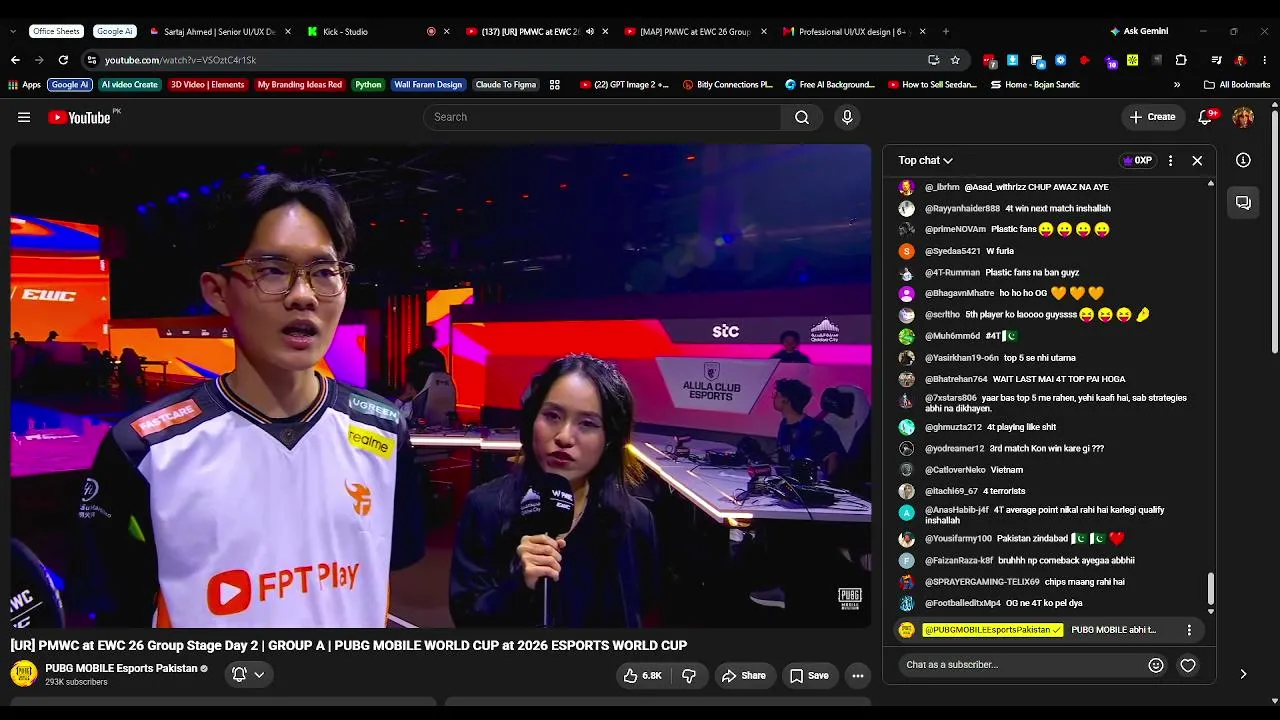Go to YouTube home via logo
Viewport: 1280px width, 720px height.
[x=79, y=117]
